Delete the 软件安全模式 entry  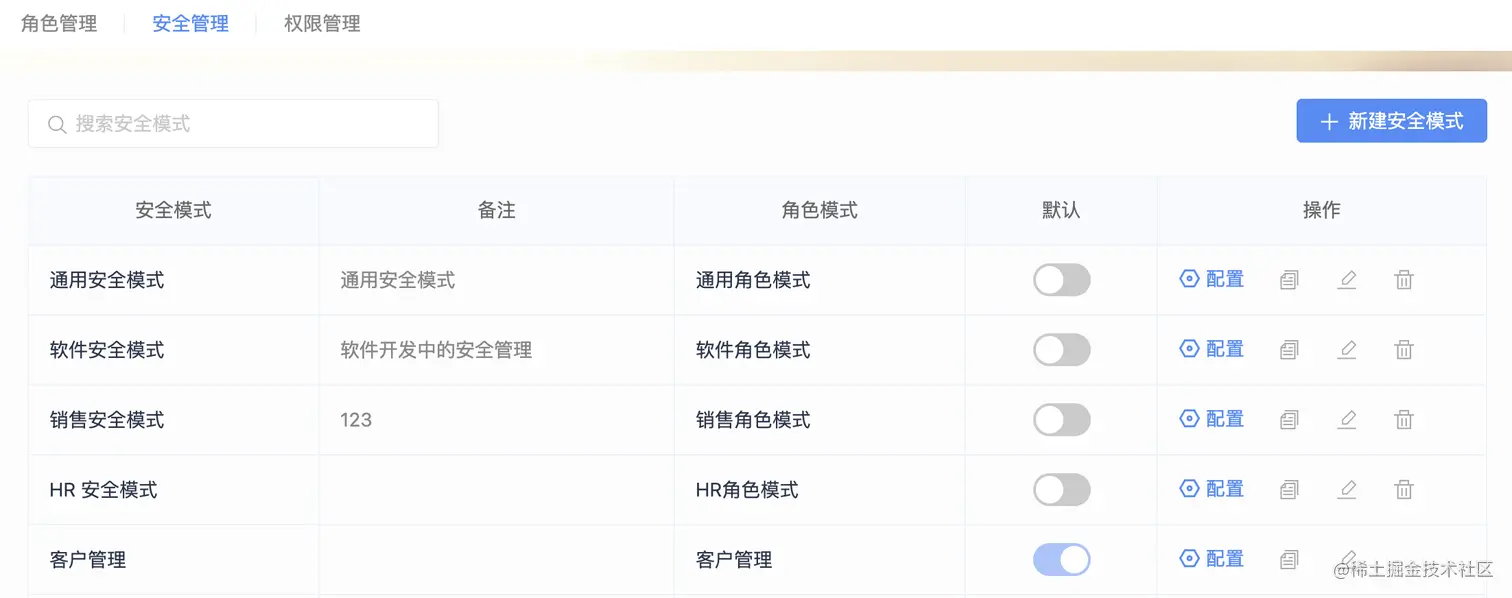[1404, 350]
